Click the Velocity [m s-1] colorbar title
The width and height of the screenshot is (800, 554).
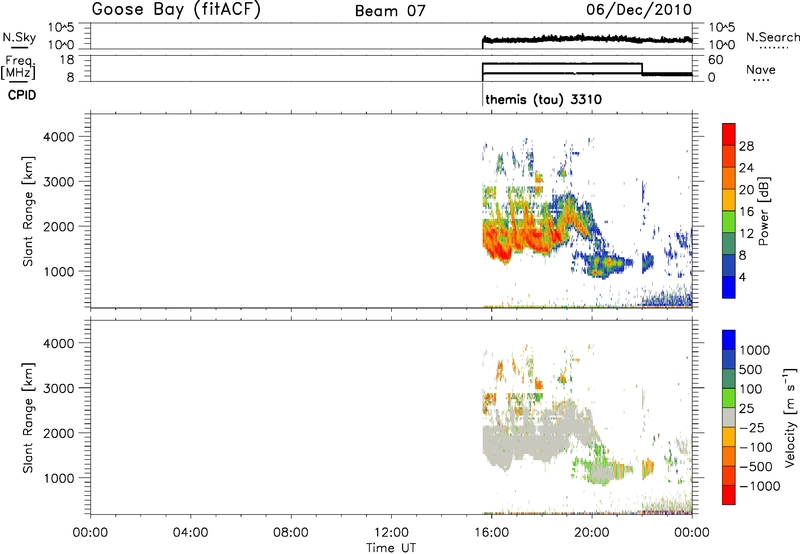pos(790,417)
